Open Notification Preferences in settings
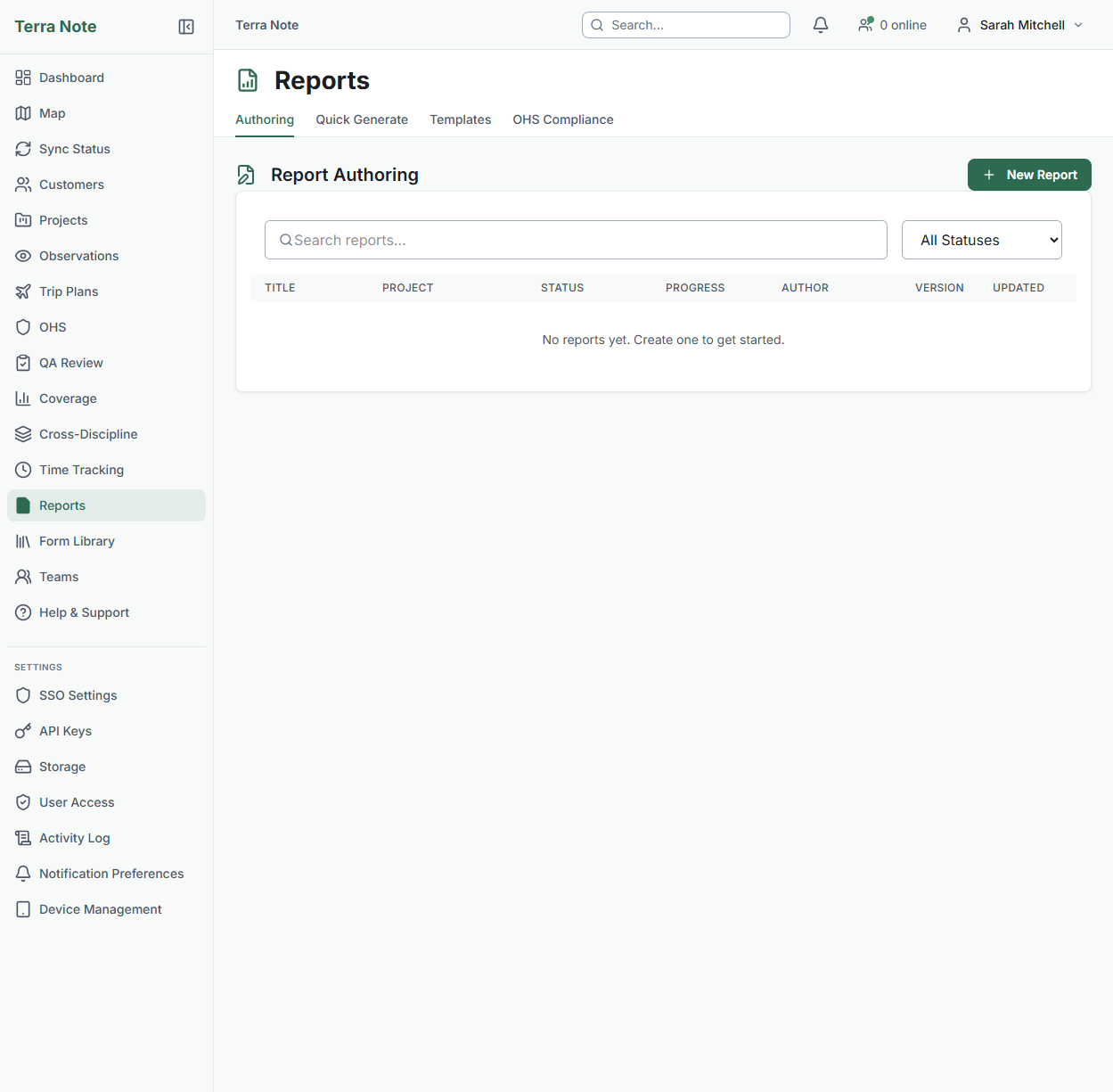1113x1092 pixels. pyautogui.click(x=110, y=874)
